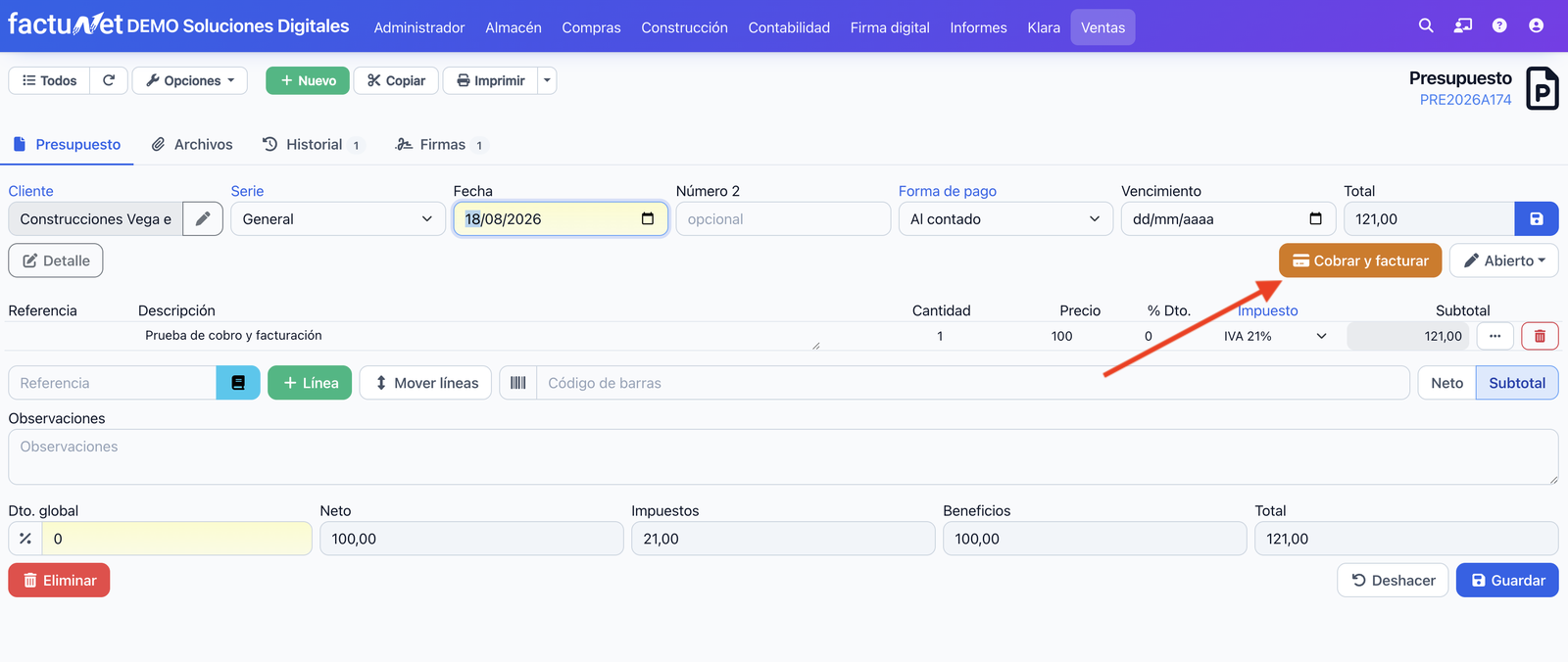Viewport: 1568px width, 662px height.
Task: Switch to the Firmas tab
Action: (439, 144)
